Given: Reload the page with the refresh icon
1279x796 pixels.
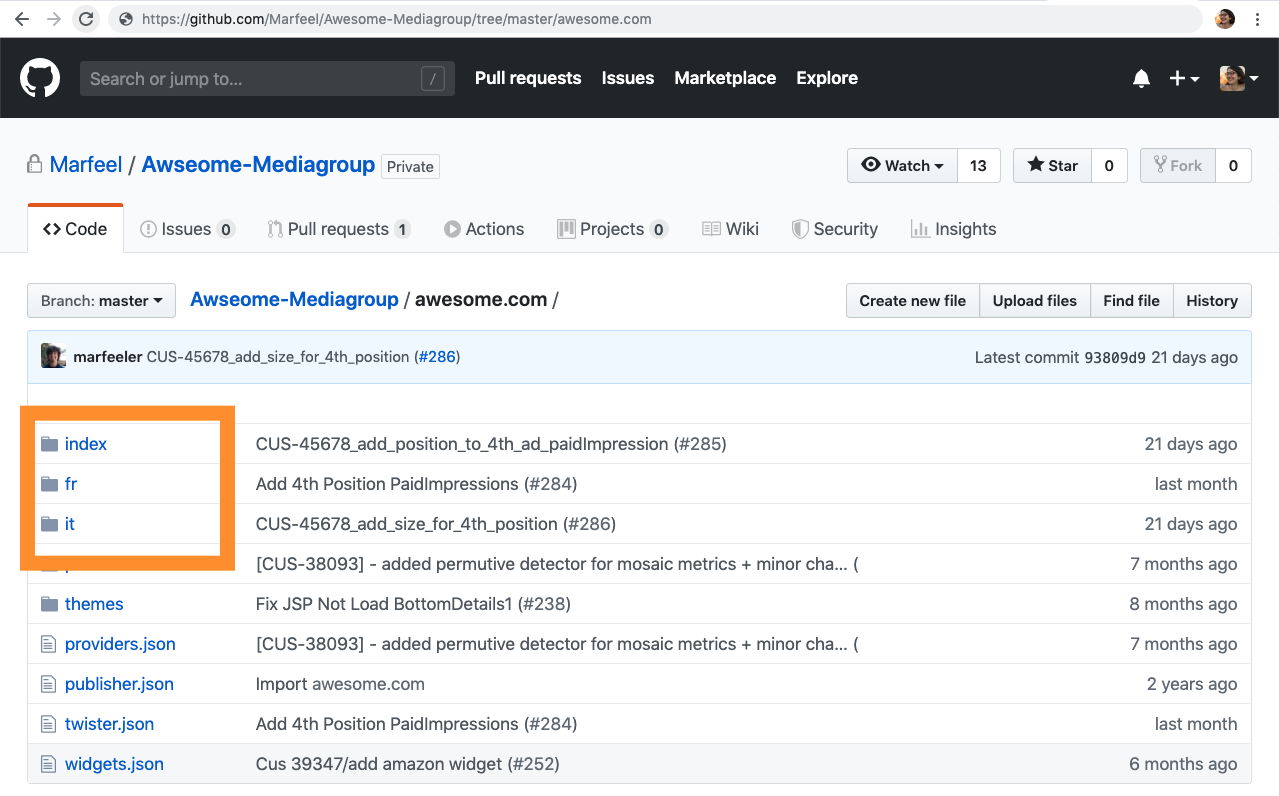Looking at the screenshot, I should coord(87,19).
